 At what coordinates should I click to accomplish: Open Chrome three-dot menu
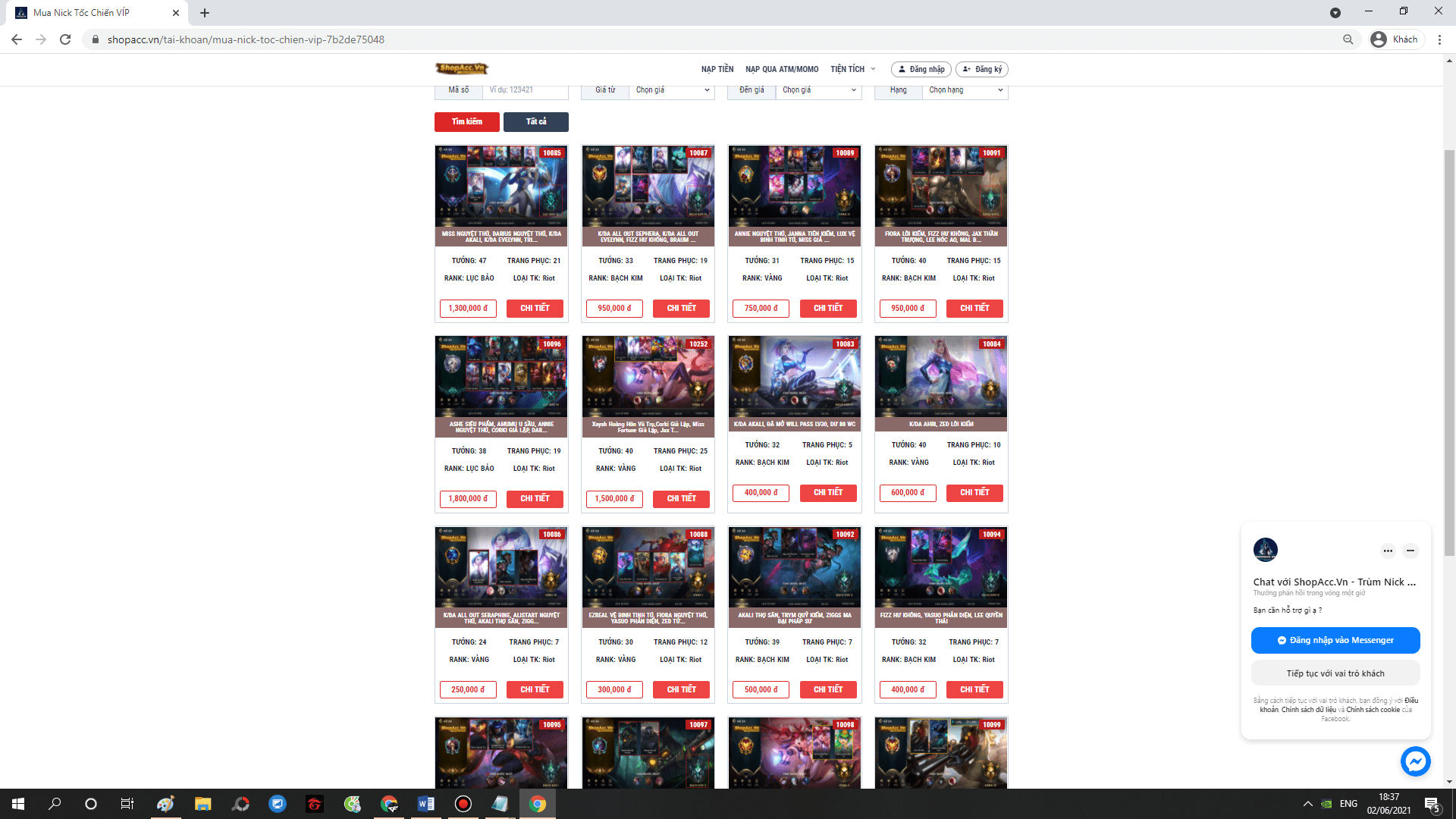(1439, 39)
